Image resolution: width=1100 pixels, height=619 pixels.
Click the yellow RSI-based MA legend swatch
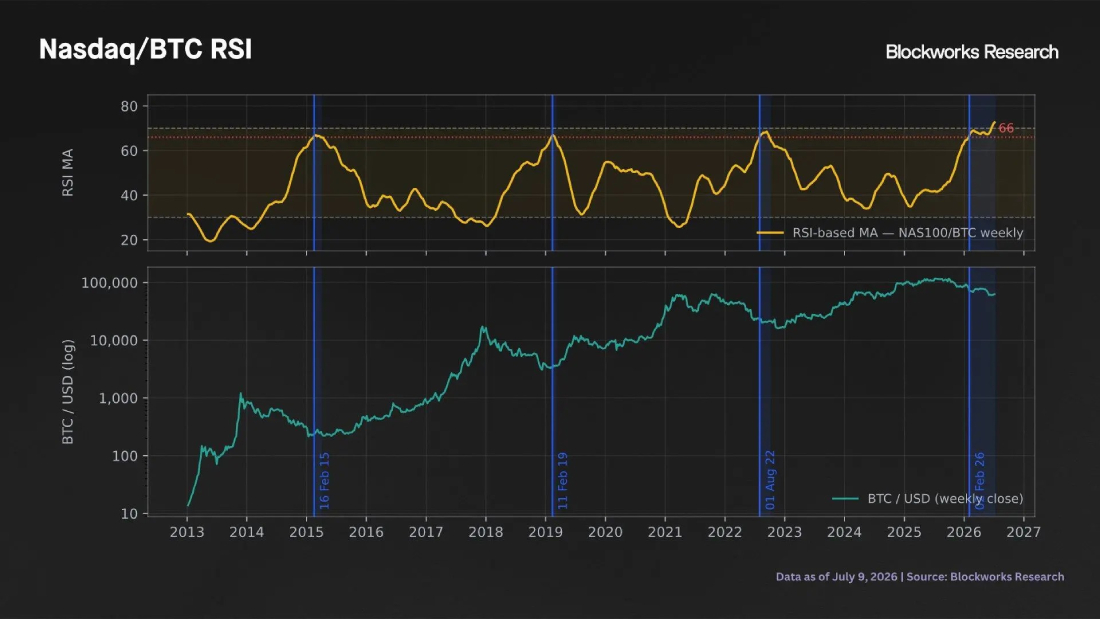point(770,233)
